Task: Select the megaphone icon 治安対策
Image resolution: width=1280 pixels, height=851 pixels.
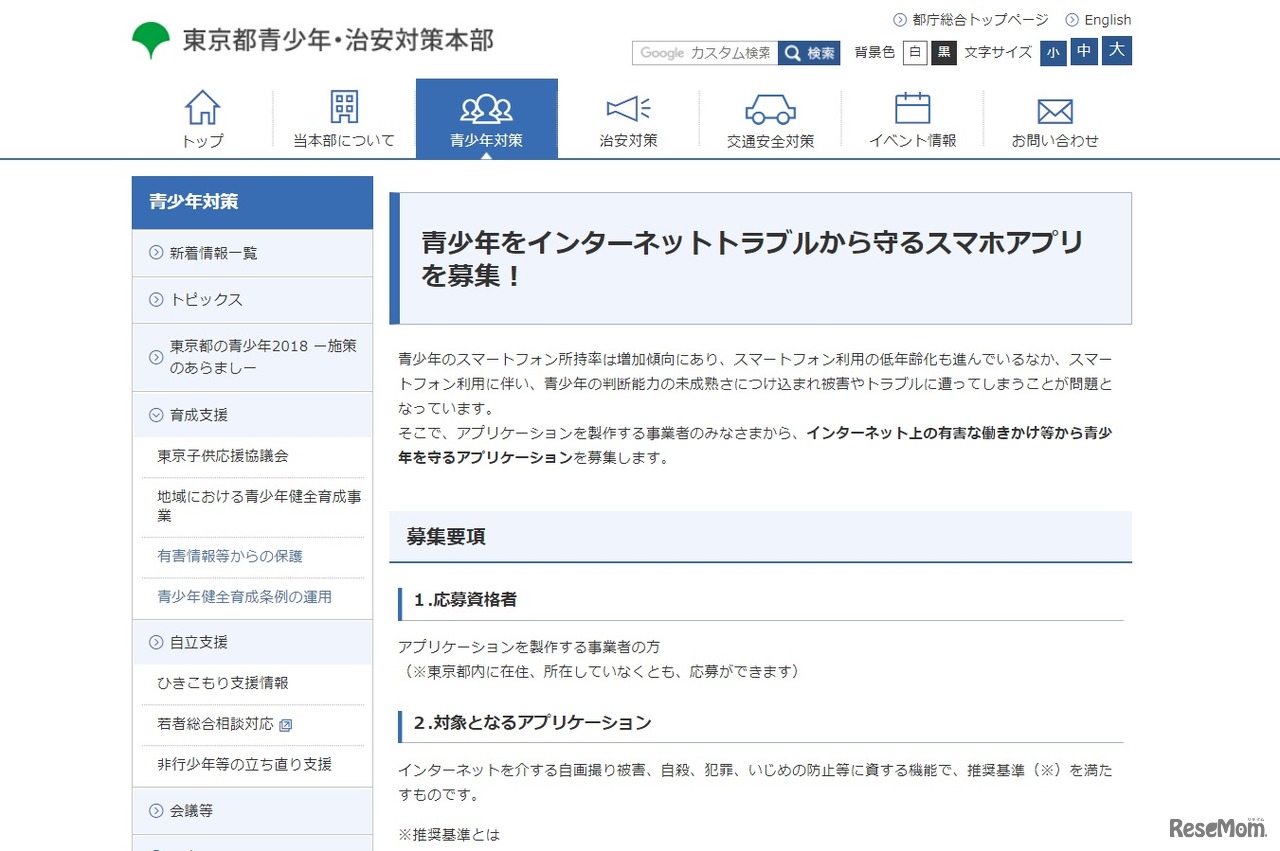Action: click(628, 108)
